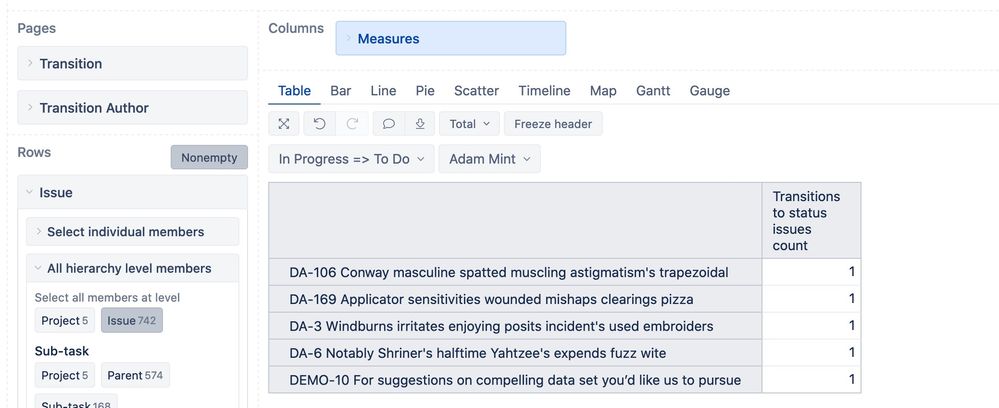
Task: Expand Select individual members section
Action: [x=133, y=231]
